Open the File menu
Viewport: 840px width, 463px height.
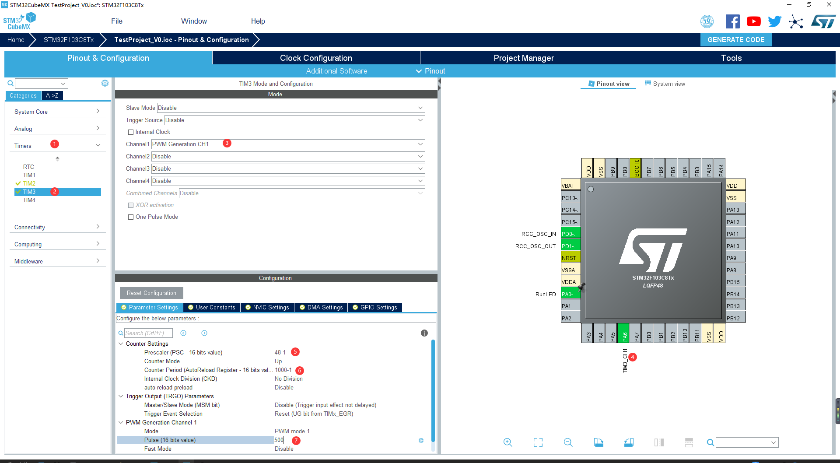(x=117, y=21)
